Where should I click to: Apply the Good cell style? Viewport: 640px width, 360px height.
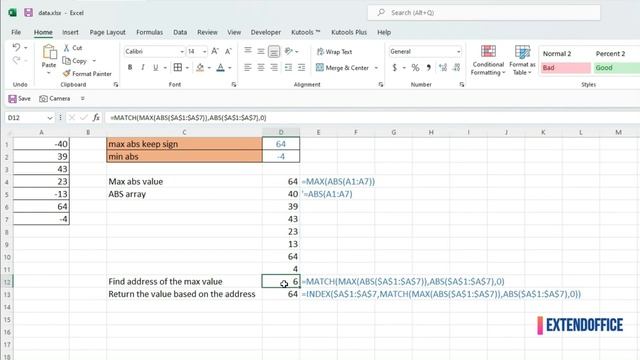[617, 68]
